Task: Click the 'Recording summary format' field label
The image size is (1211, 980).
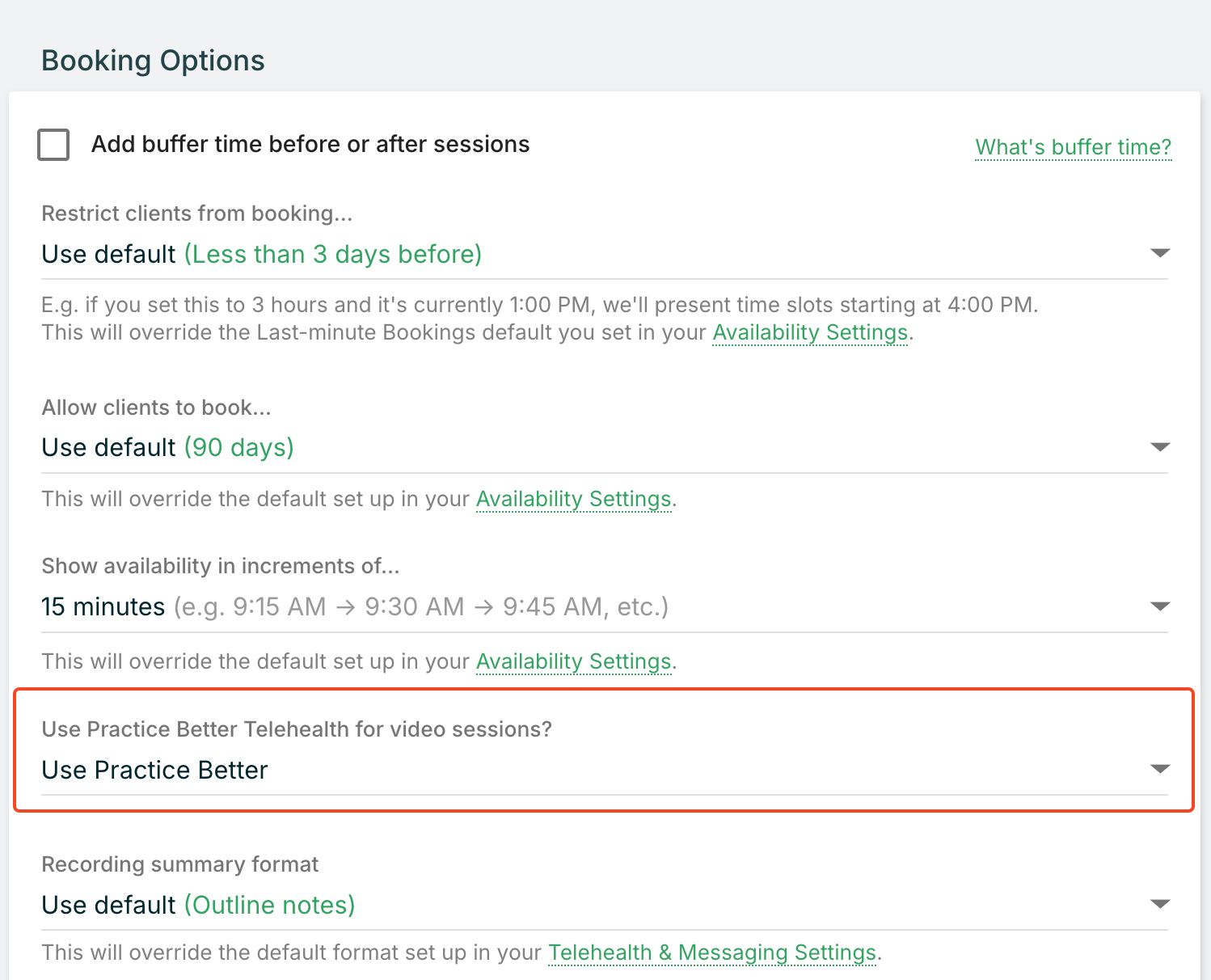Action: click(179, 864)
